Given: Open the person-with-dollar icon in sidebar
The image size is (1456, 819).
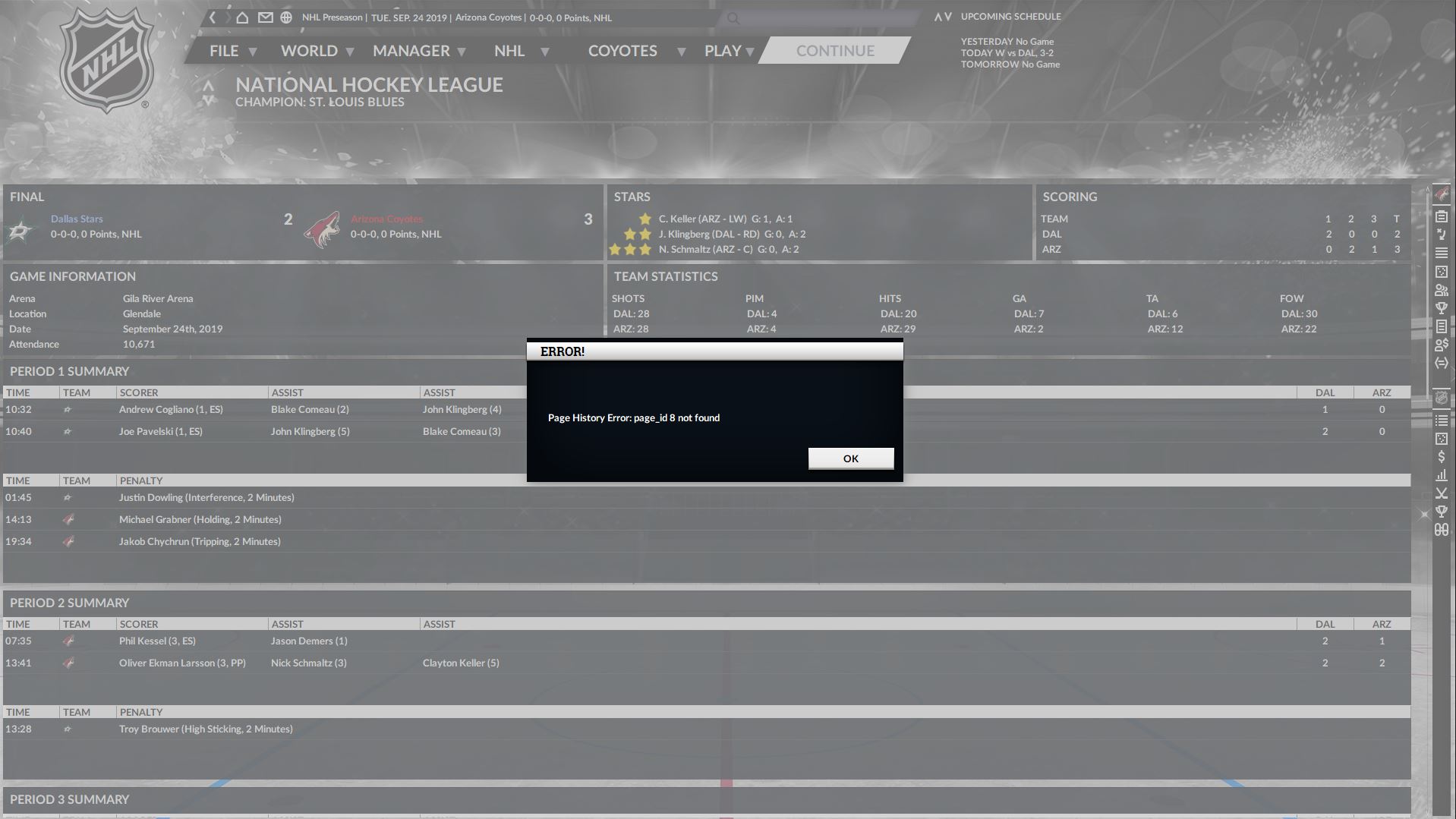Looking at the screenshot, I should tap(1441, 345).
